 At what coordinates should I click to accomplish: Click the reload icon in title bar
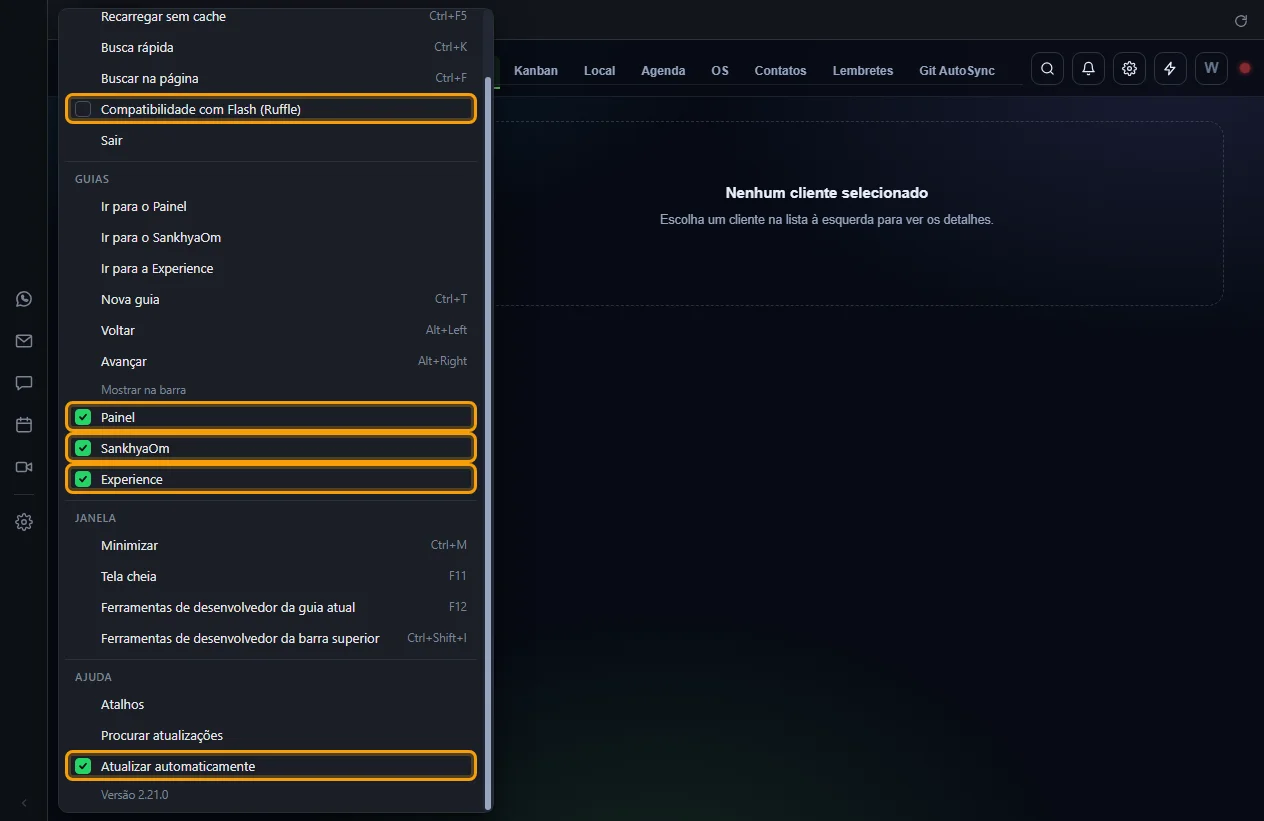click(1241, 20)
